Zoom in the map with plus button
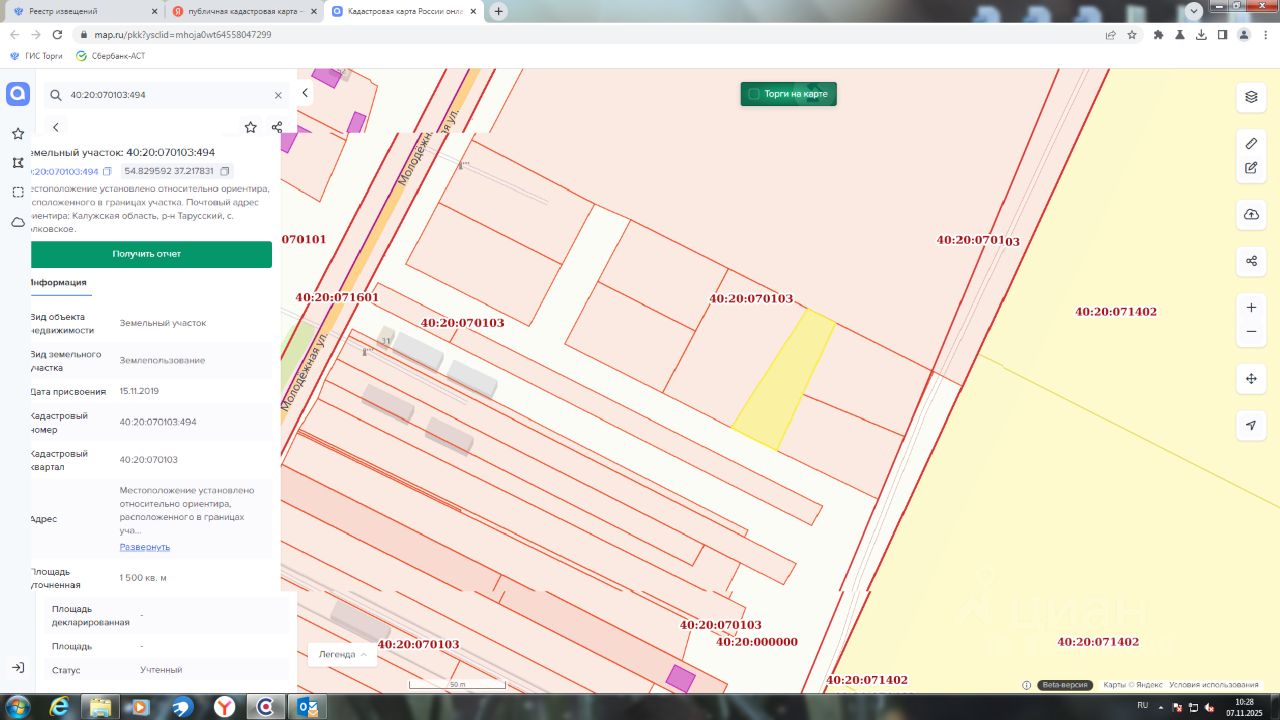 click(x=1251, y=307)
